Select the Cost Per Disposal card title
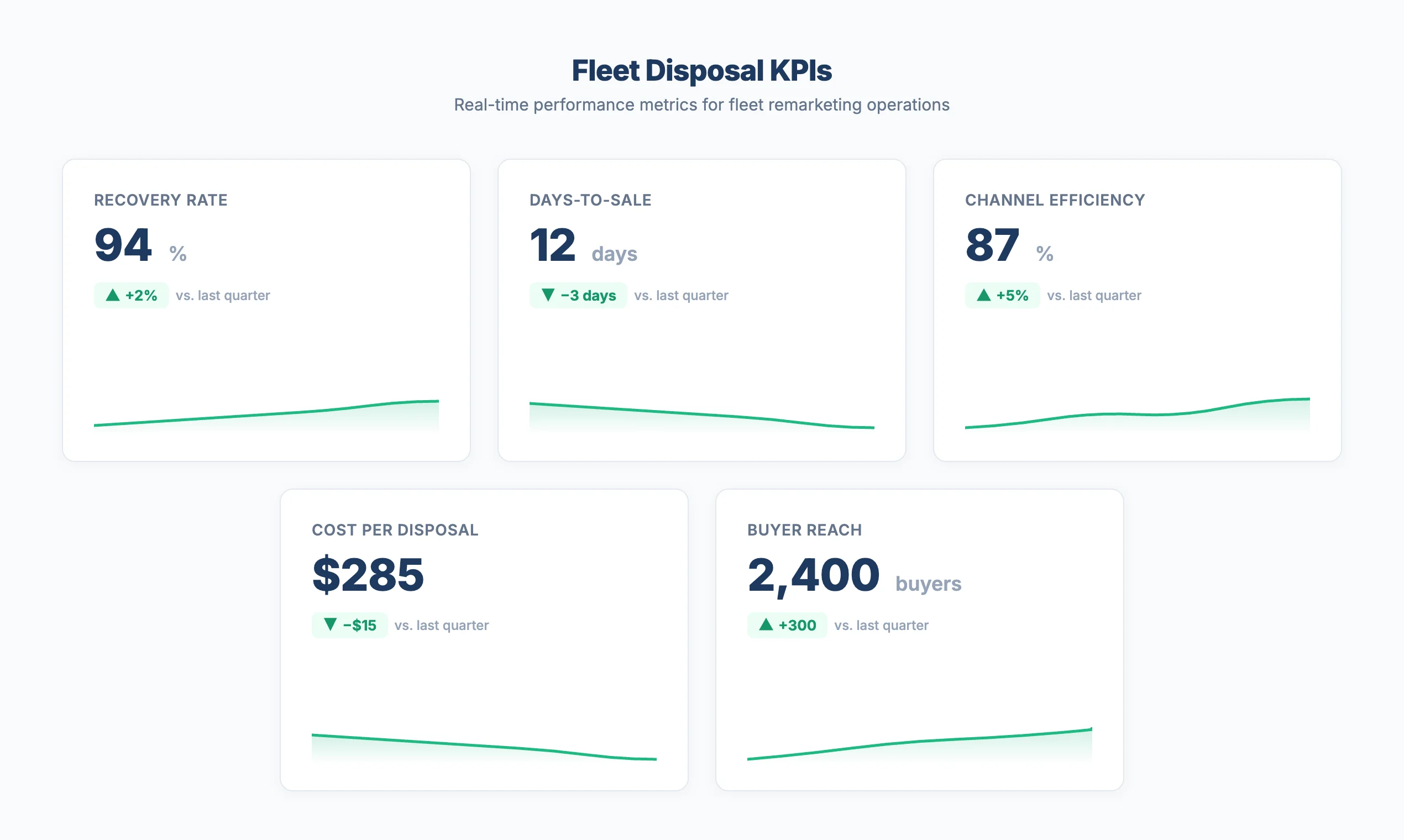 click(395, 530)
